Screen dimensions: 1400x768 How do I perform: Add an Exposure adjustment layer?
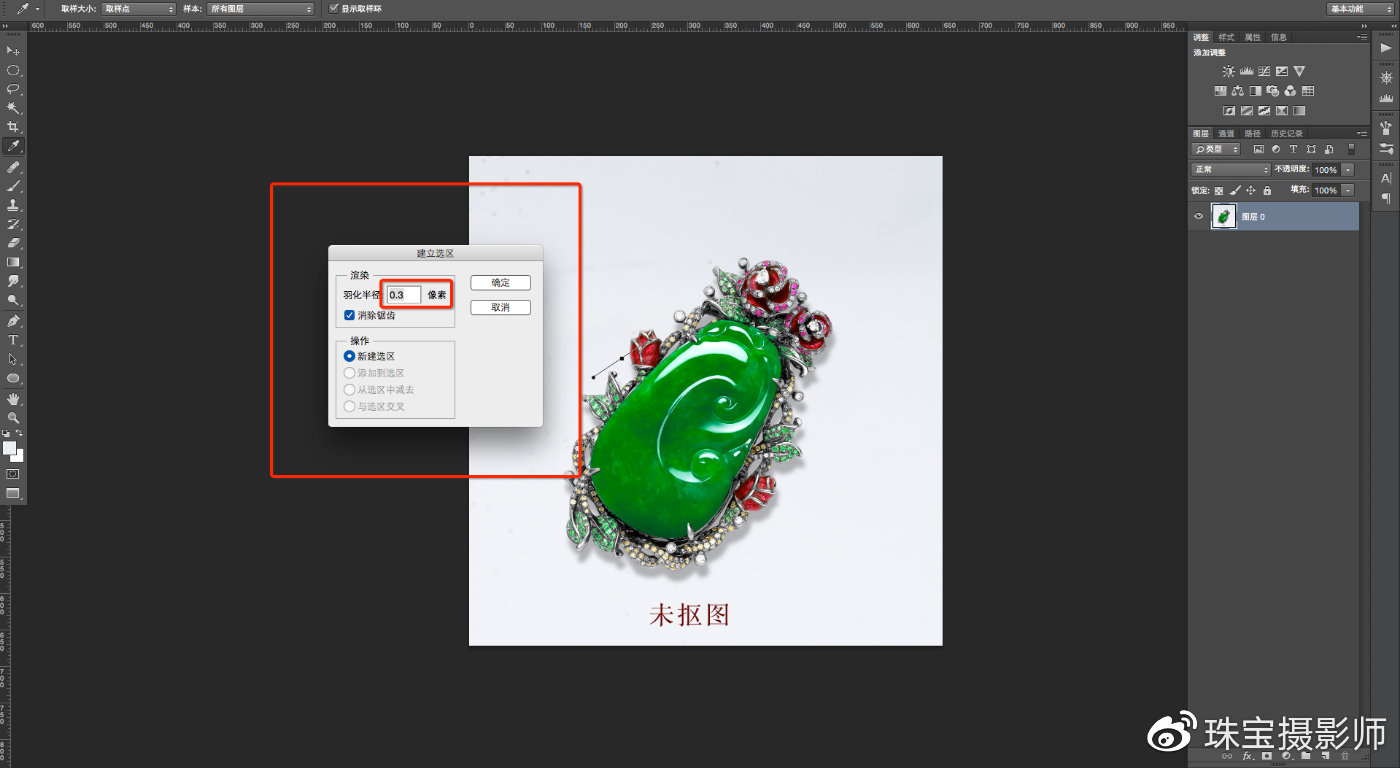pos(1281,71)
